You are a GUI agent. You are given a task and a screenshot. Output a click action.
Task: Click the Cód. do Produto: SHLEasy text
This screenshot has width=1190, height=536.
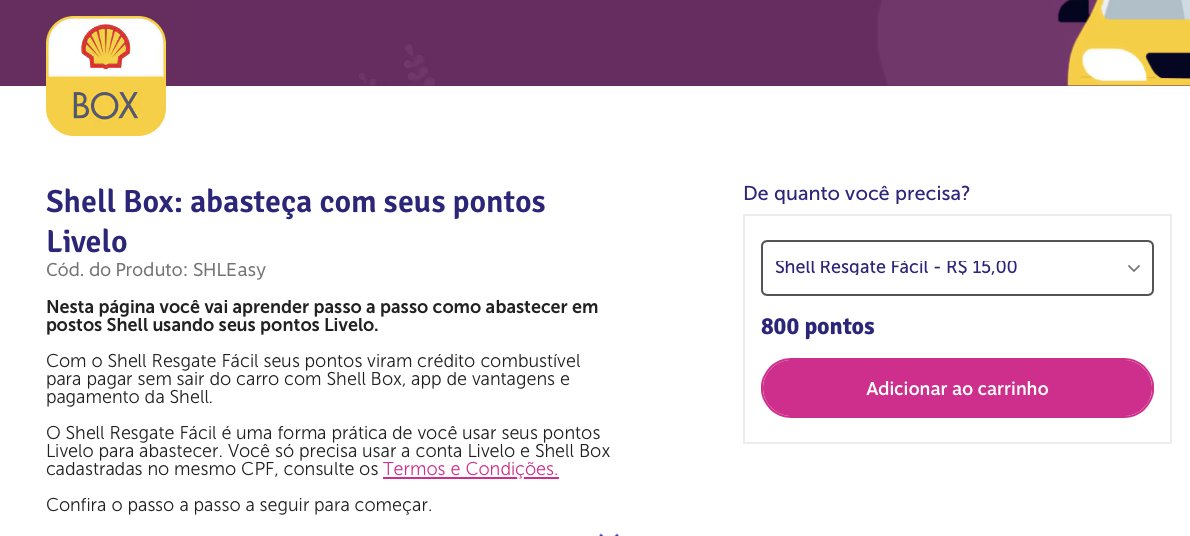click(156, 270)
